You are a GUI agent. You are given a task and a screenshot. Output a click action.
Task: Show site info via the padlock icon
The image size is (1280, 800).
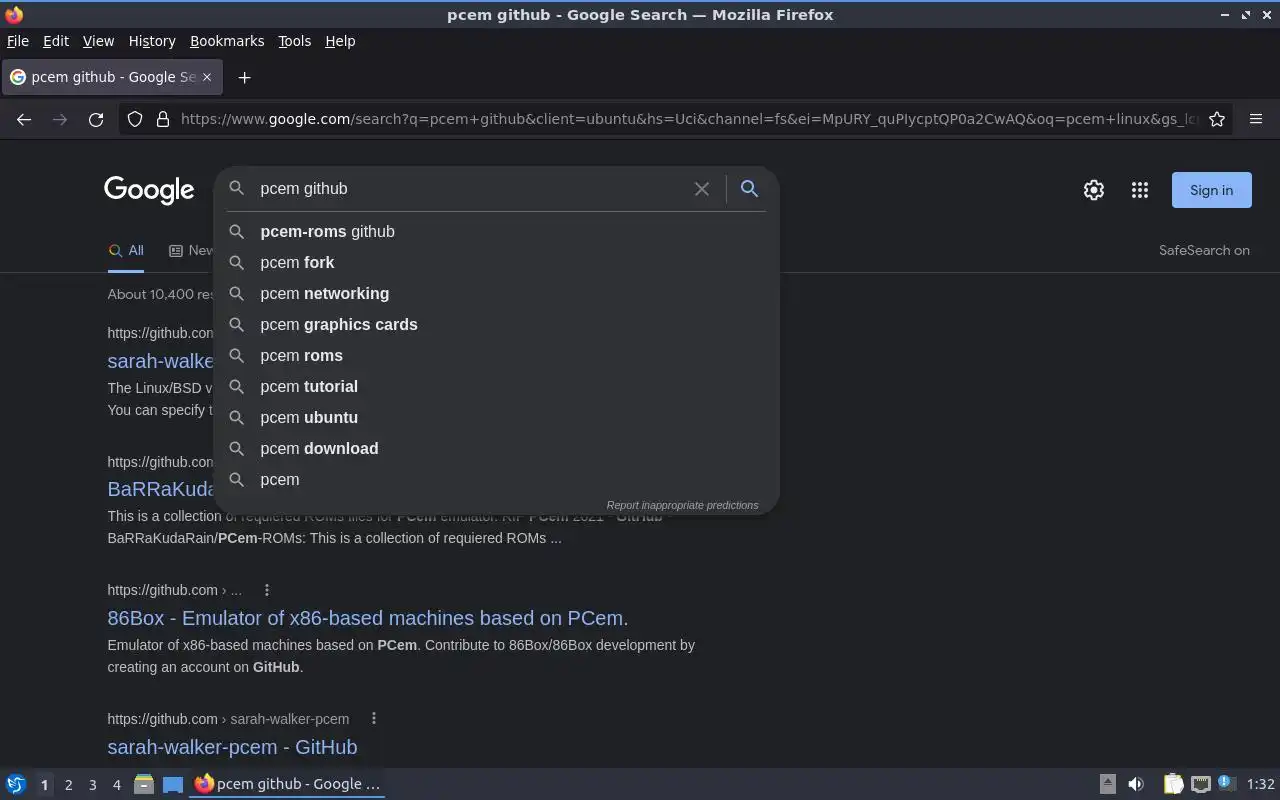163,119
